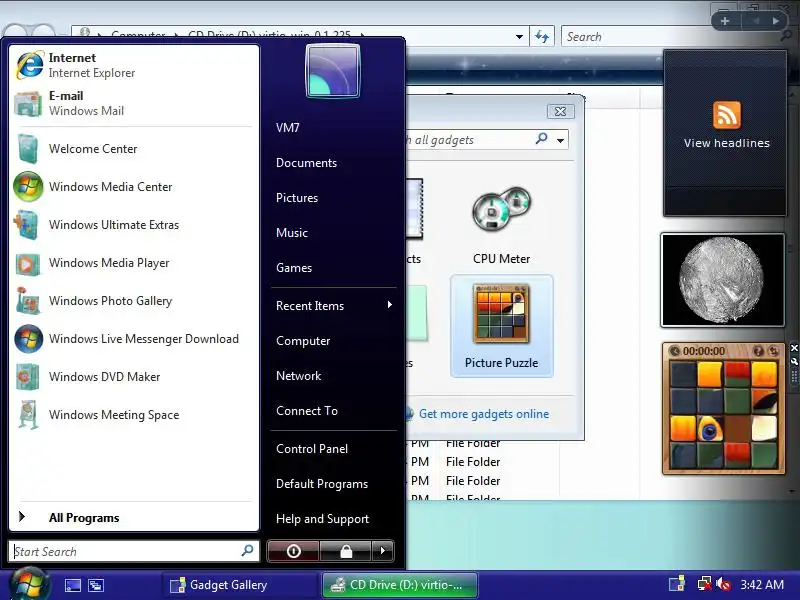Open Control Panel from Start menu
This screenshot has height=600, width=800.
click(312, 449)
